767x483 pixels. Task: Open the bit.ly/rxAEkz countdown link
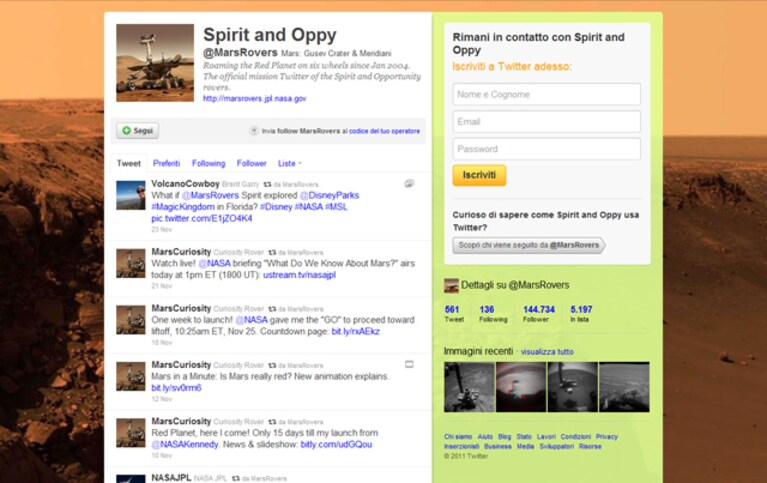coord(356,332)
